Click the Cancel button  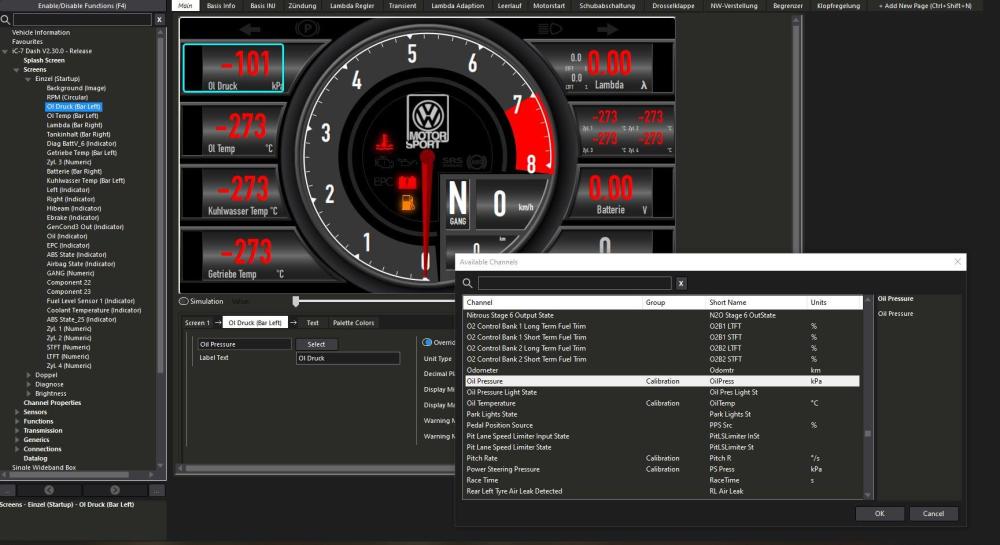coord(933,514)
